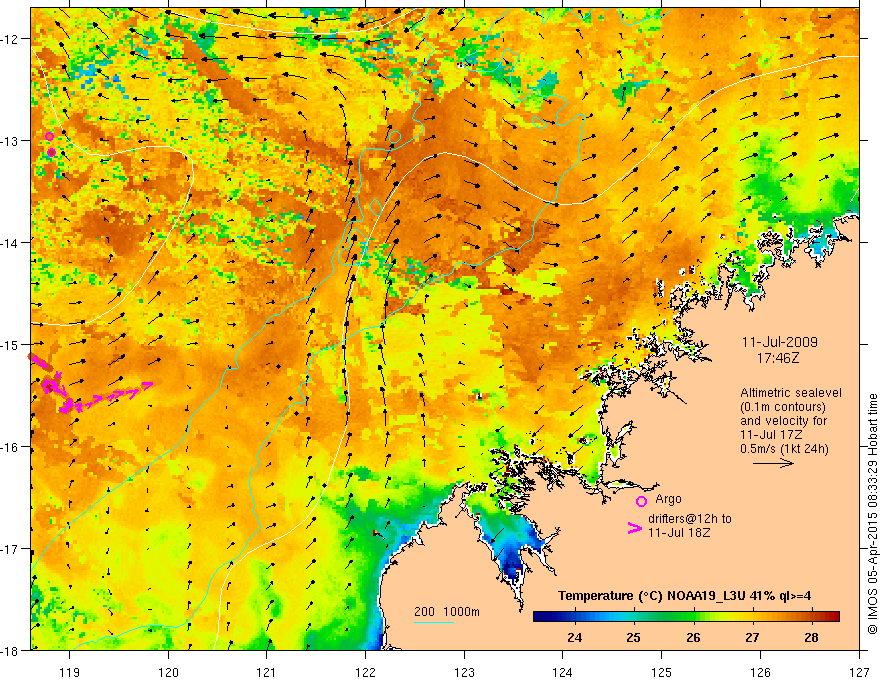The width and height of the screenshot is (880, 680).
Task: Click the '26' colour bar tick label
Action: pos(693,637)
